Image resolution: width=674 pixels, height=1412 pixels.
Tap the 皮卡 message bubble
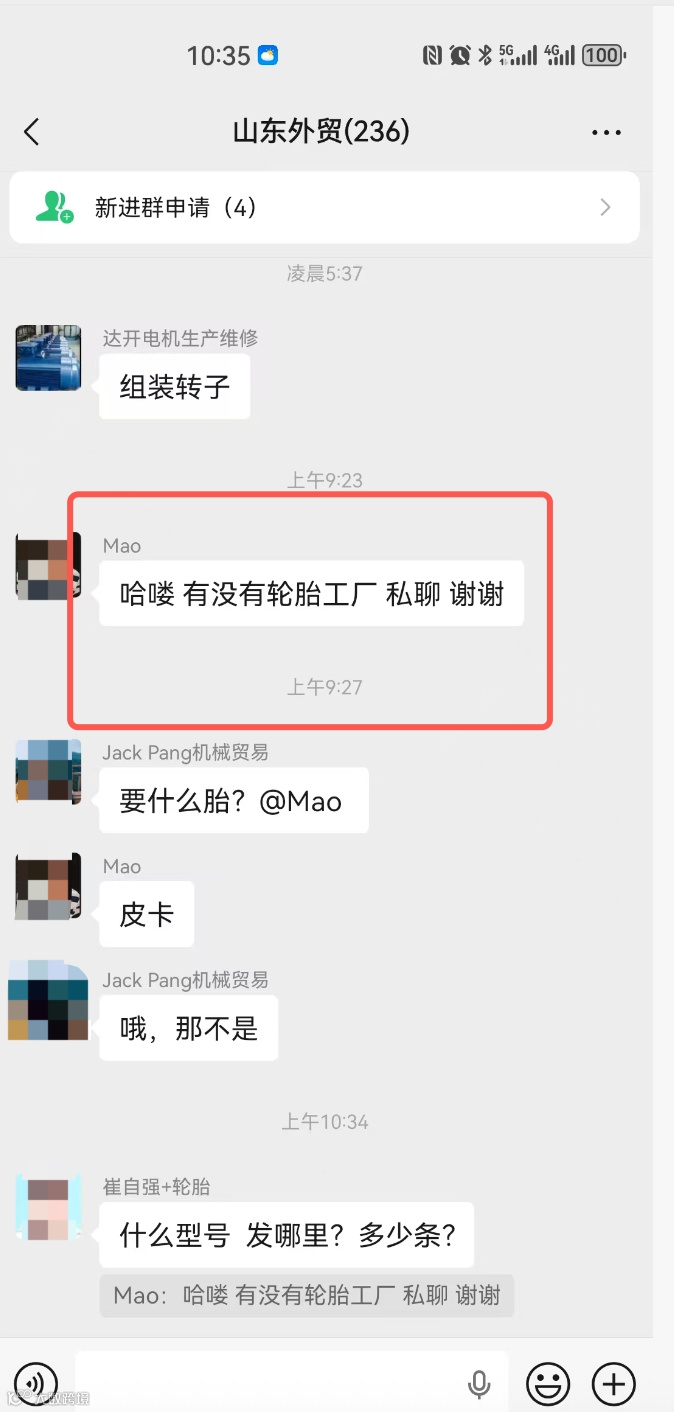coord(147,914)
